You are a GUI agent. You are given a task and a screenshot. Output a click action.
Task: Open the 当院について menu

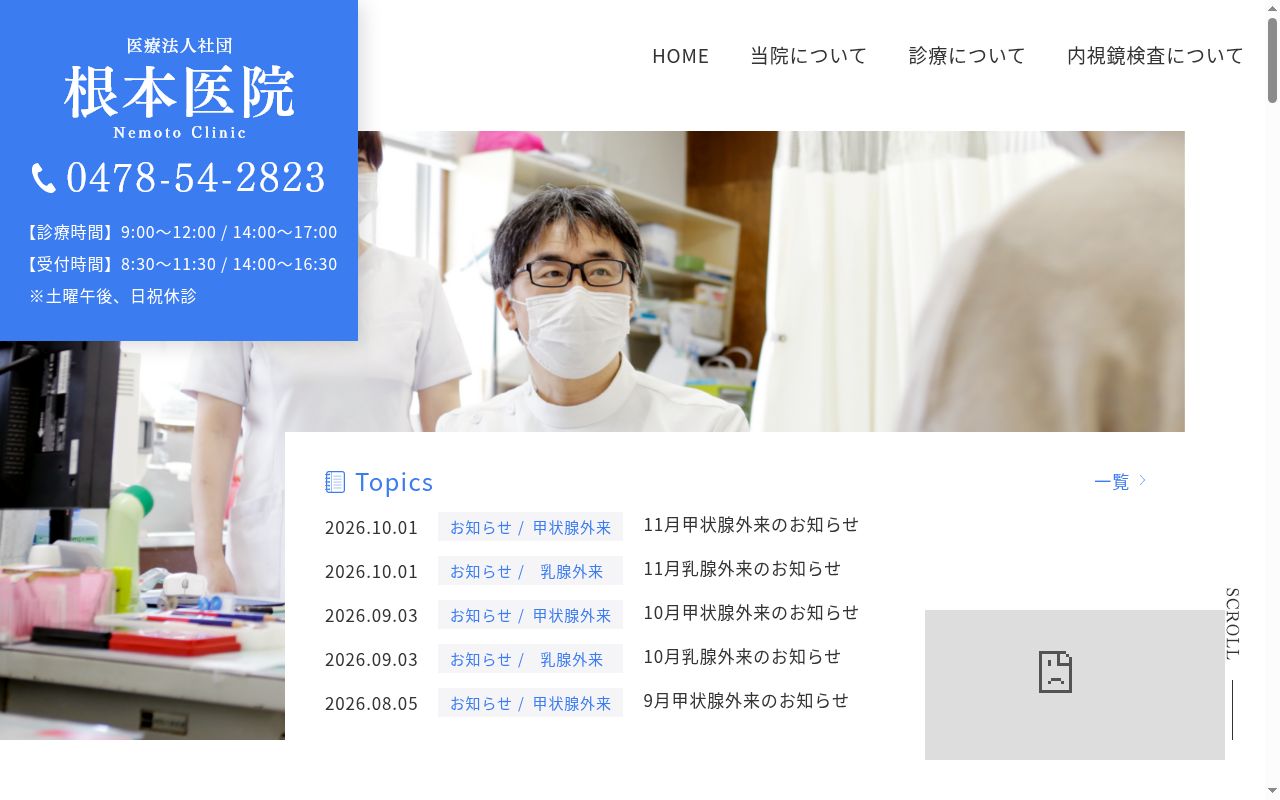tap(809, 56)
